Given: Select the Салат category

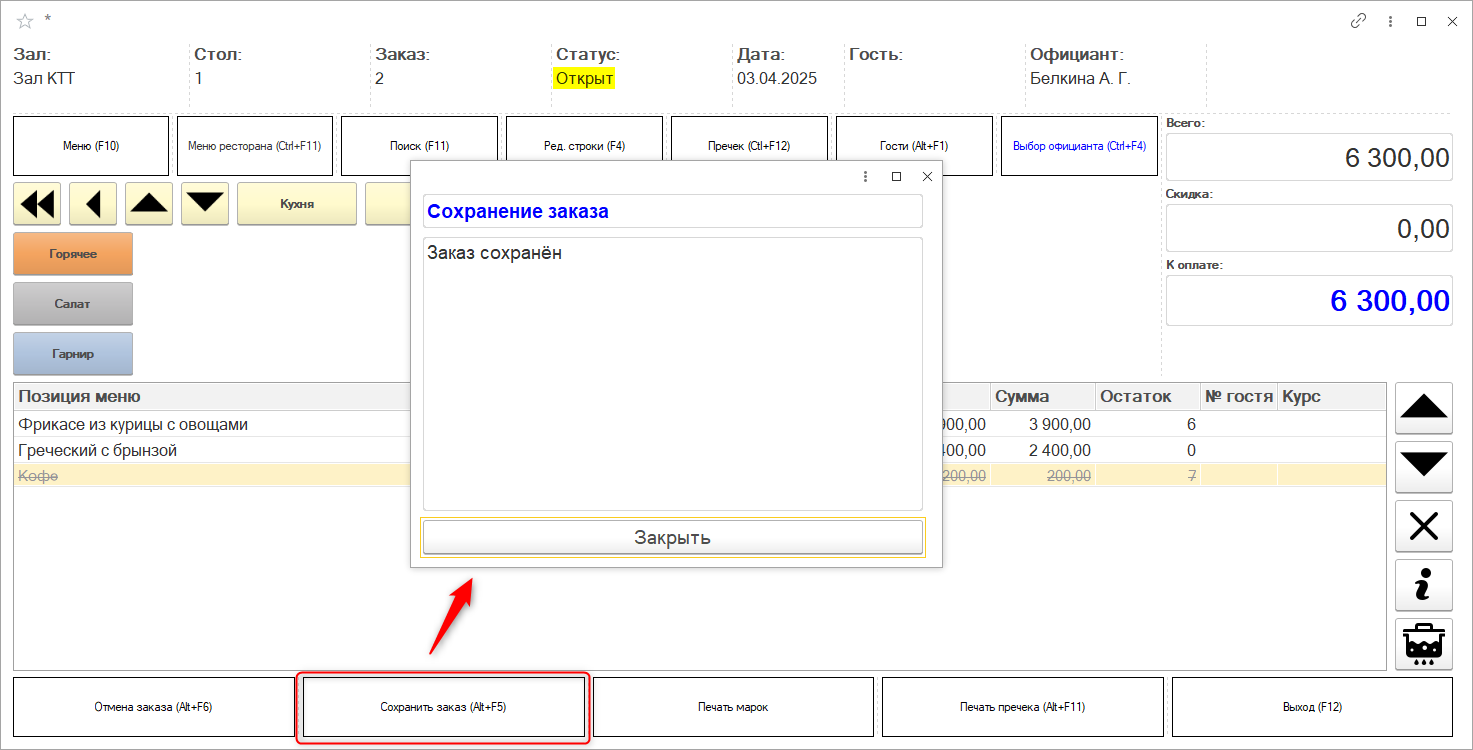Looking at the screenshot, I should pyautogui.click(x=73, y=304).
